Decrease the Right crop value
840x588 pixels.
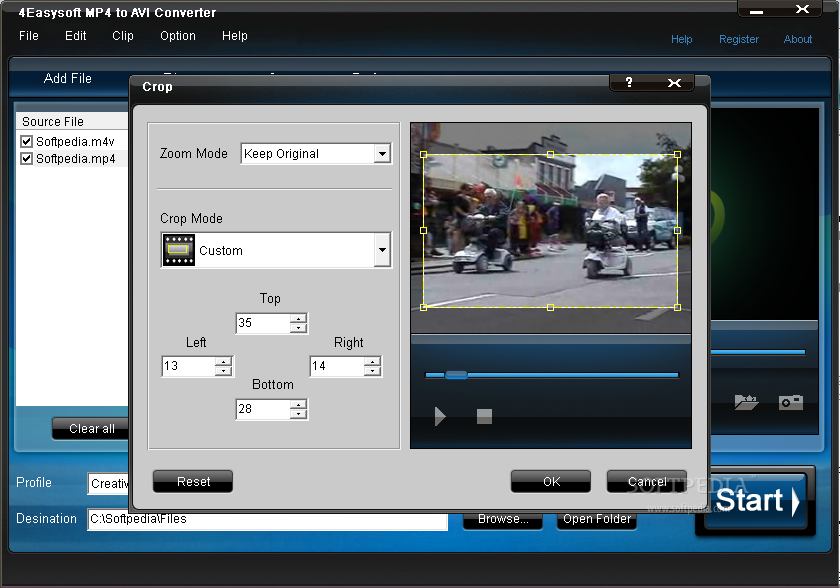coord(372,371)
